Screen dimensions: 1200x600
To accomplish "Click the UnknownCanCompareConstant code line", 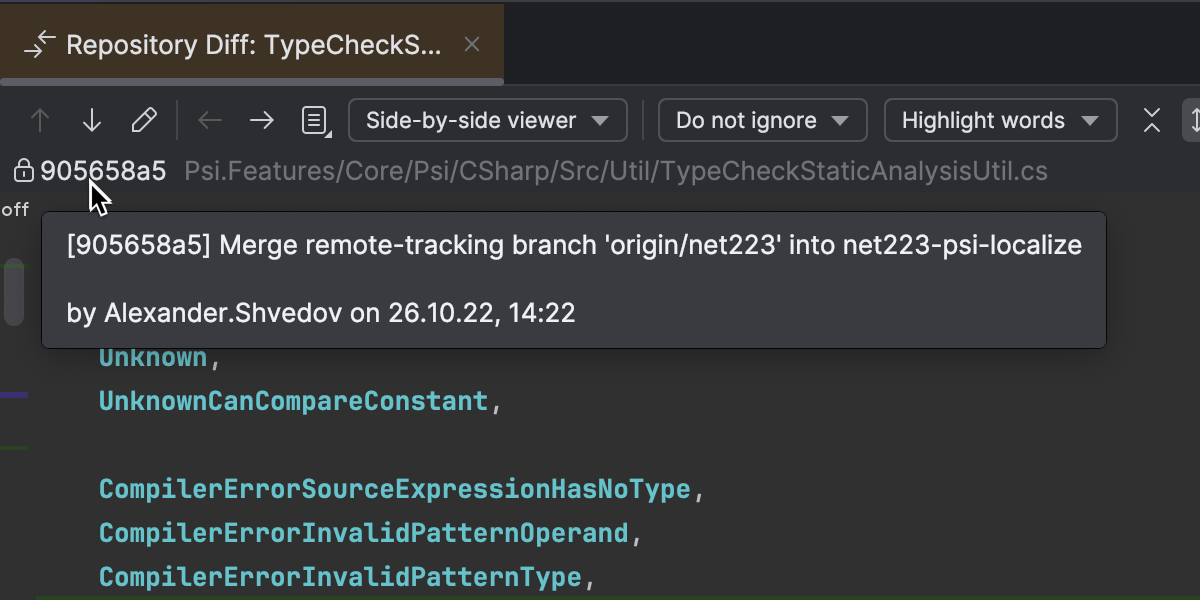I will coord(293,402).
